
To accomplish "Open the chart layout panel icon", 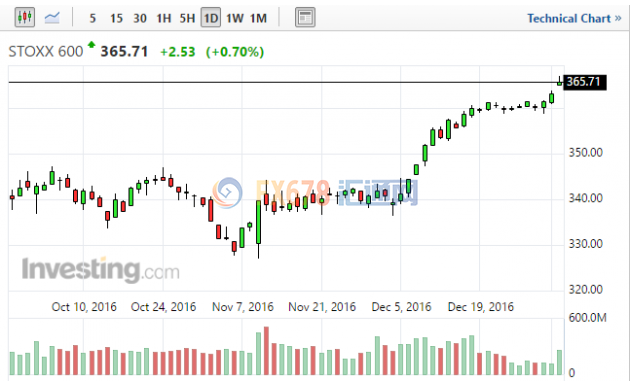I will [305, 18].
